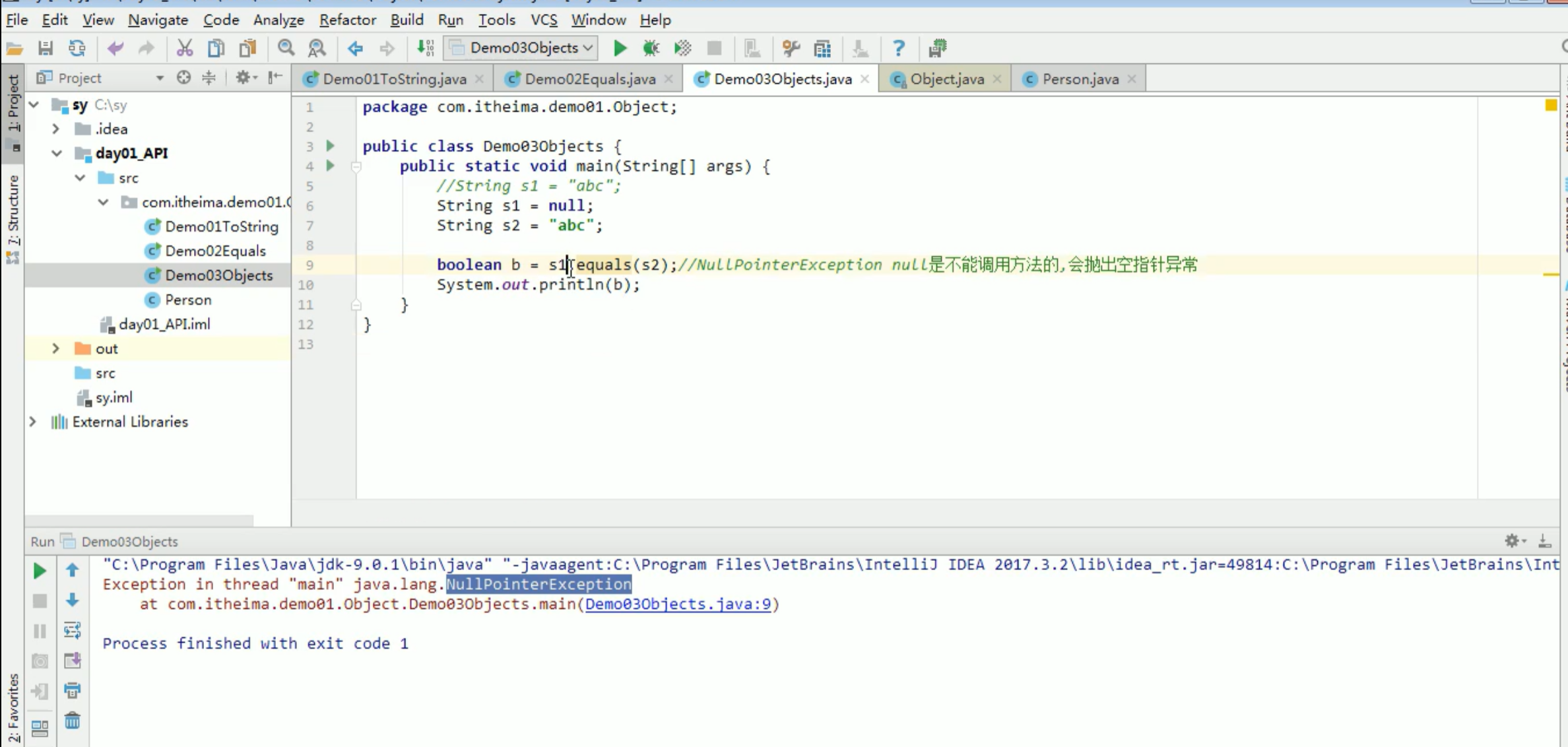1568x747 pixels.
Task: Click the green Run button in toolbar
Action: point(619,48)
